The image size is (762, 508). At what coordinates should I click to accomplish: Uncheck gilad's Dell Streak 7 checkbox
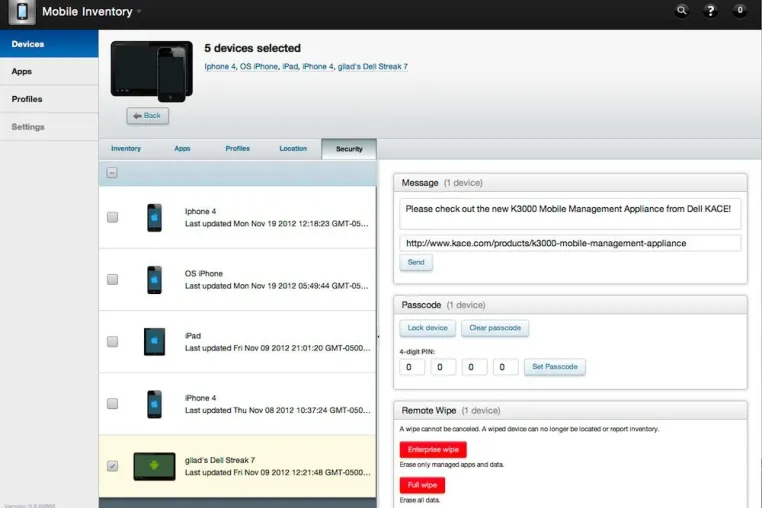(112, 466)
